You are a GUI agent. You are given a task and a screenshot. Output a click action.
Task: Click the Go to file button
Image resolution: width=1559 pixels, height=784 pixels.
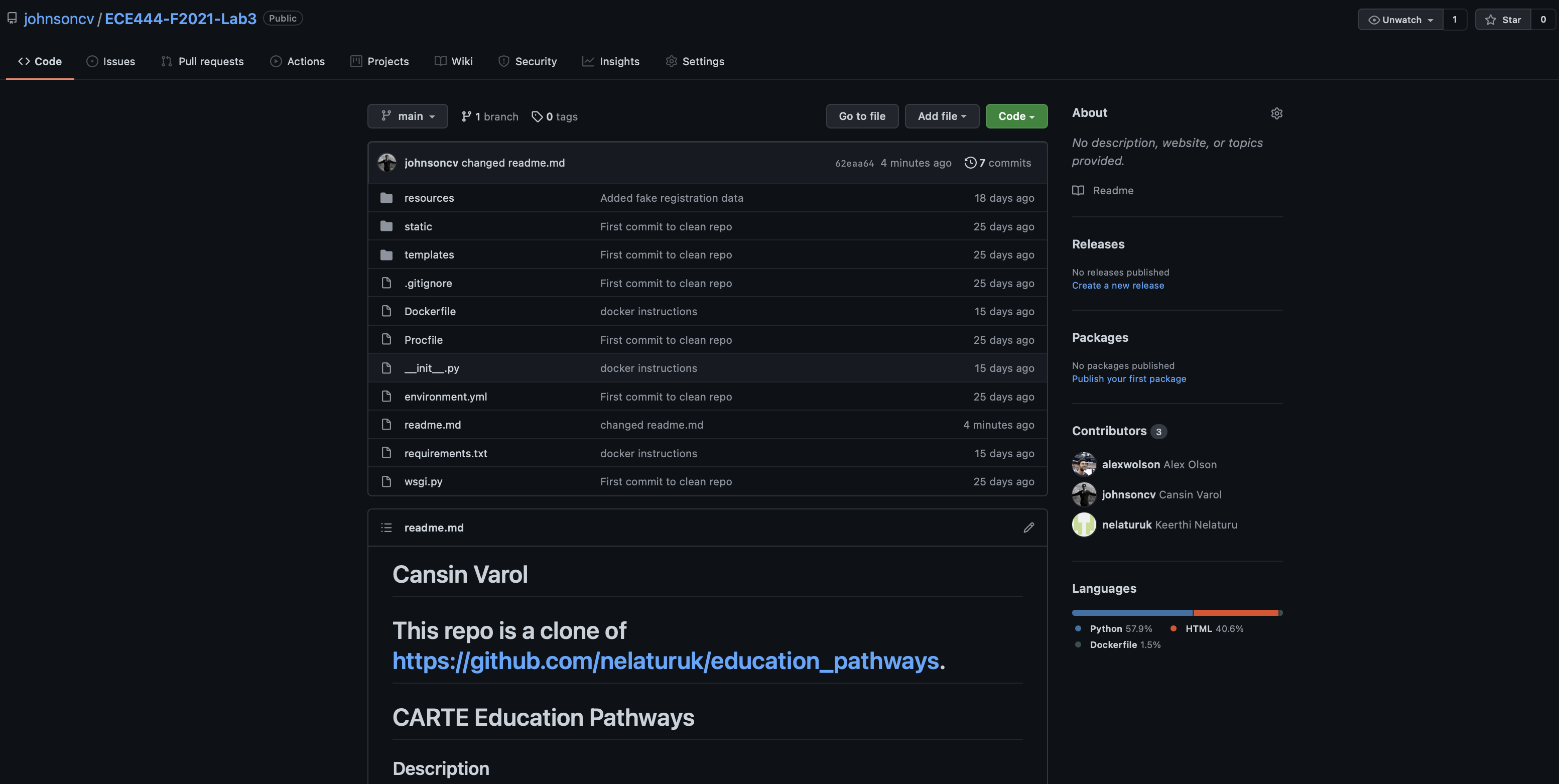(862, 115)
